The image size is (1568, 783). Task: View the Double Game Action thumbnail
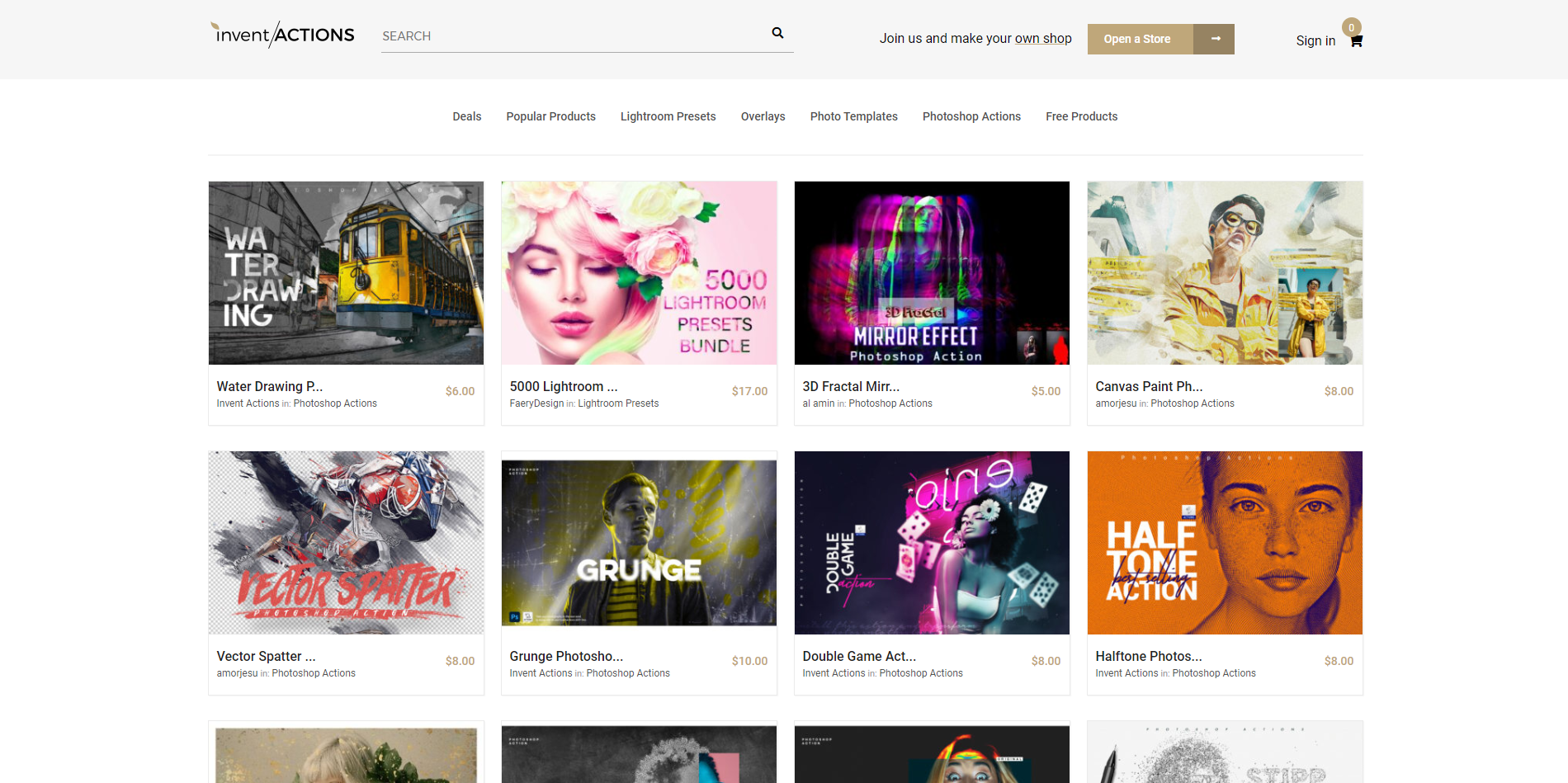click(x=932, y=543)
